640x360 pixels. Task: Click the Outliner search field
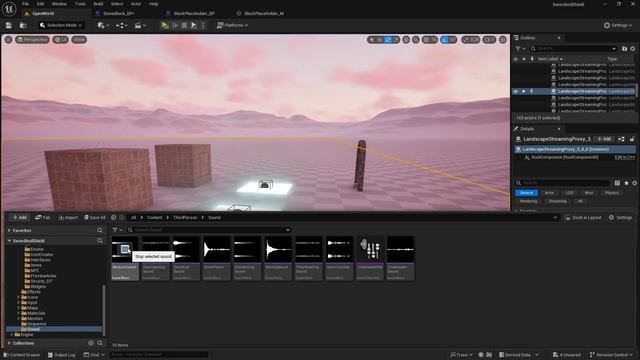[573, 49]
